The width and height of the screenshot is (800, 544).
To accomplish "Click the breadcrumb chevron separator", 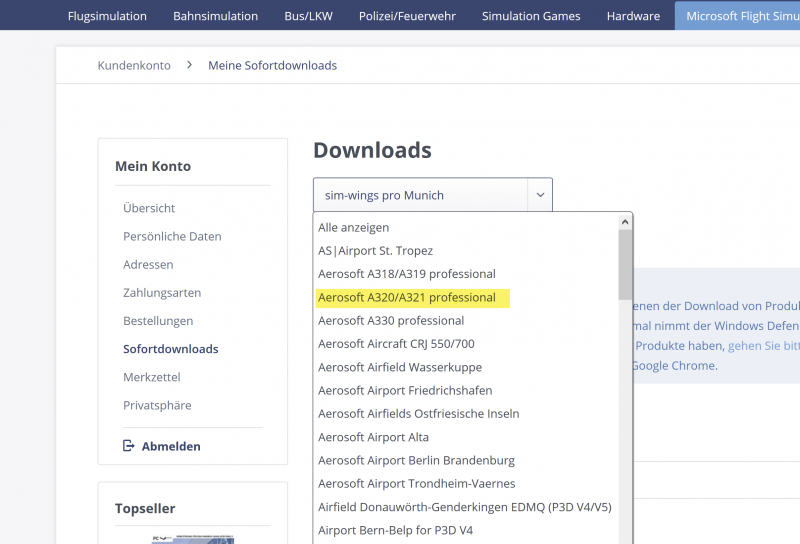I will tap(189, 65).
